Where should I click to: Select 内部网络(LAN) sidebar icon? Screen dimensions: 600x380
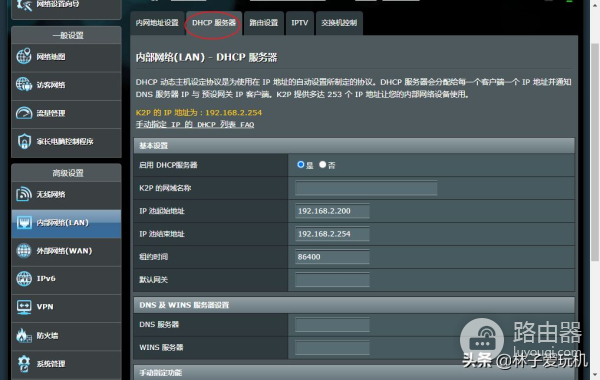(x=24, y=222)
